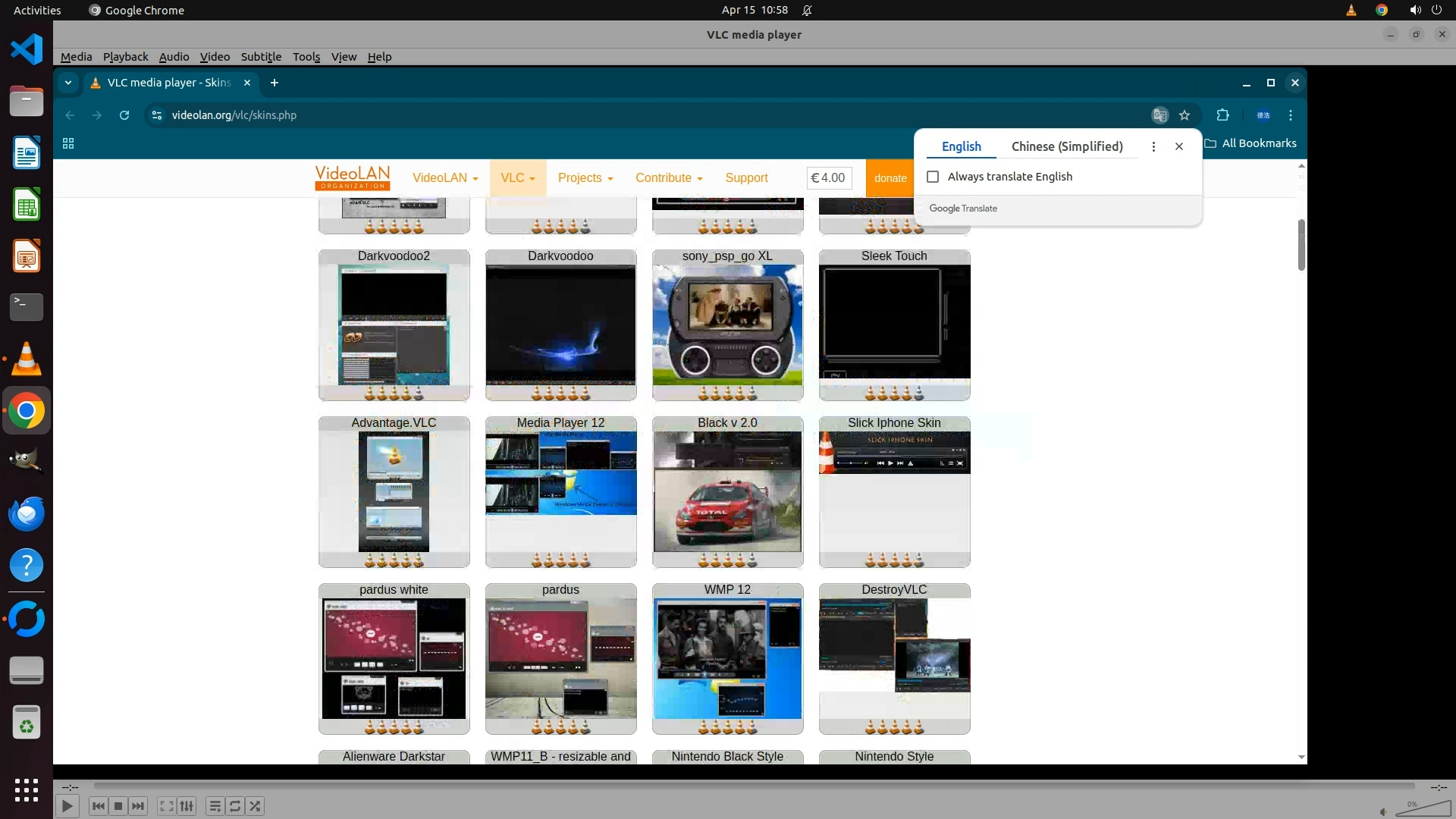This screenshot has width=1456, height=819.
Task: Enable Always translate English checkbox
Action: (933, 177)
